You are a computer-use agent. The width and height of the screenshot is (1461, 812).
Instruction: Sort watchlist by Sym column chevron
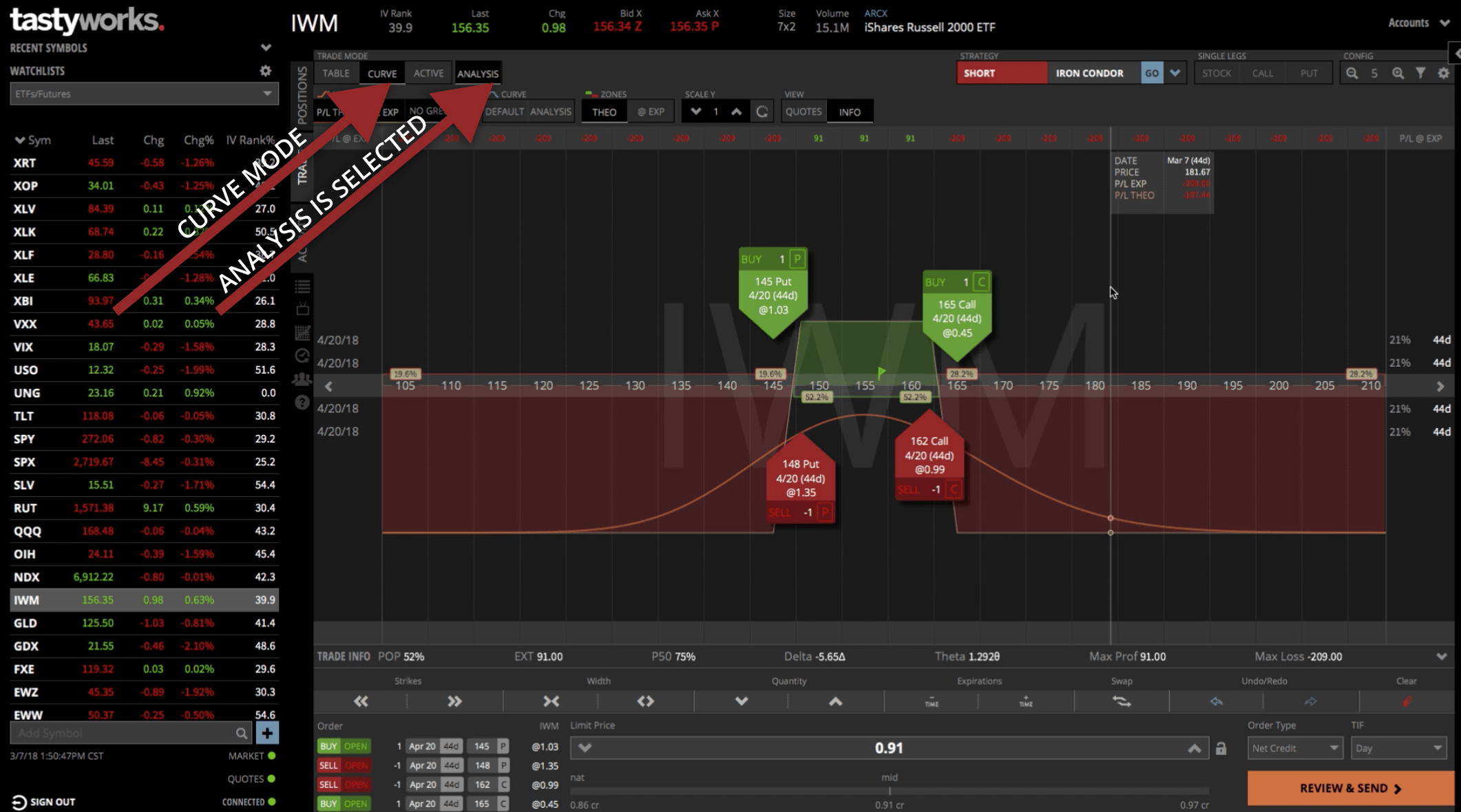pyautogui.click(x=19, y=140)
